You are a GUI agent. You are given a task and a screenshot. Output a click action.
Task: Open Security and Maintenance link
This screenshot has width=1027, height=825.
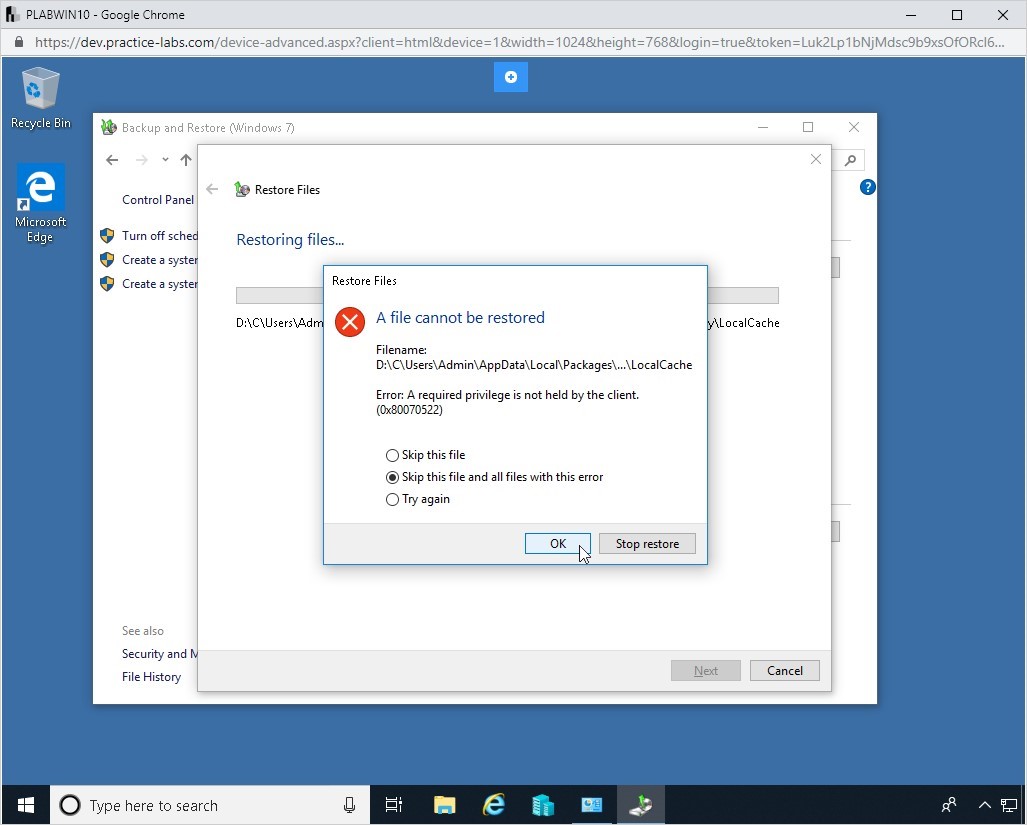[x=160, y=653]
